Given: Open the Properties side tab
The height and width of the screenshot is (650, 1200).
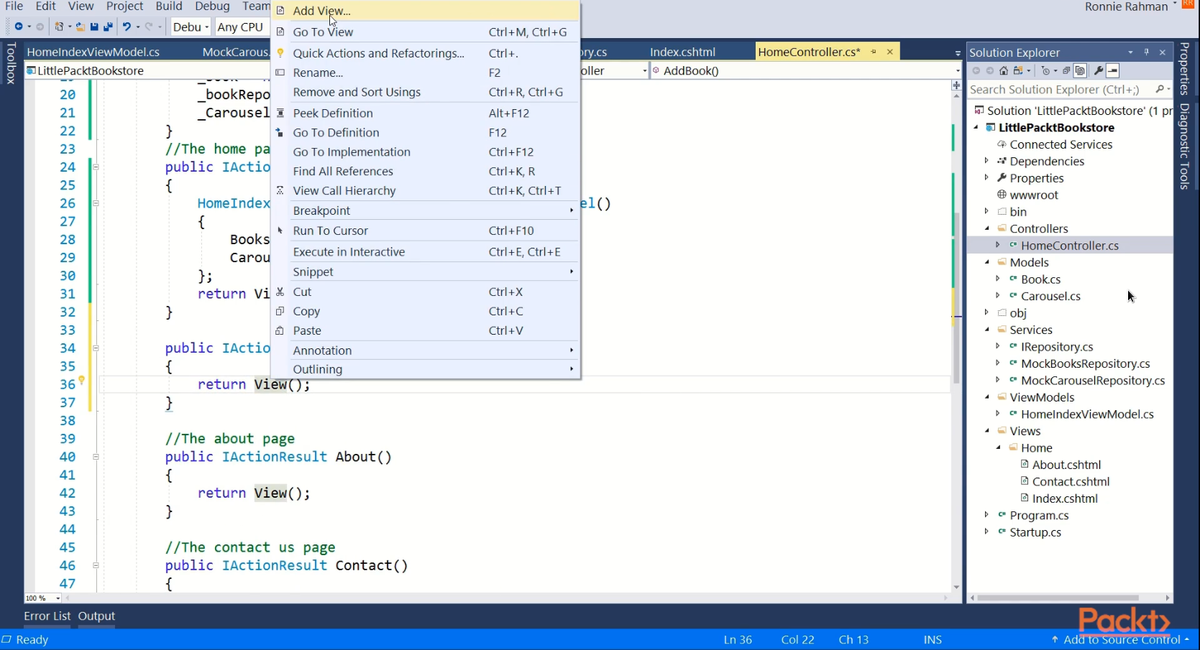Looking at the screenshot, I should click(1184, 69).
